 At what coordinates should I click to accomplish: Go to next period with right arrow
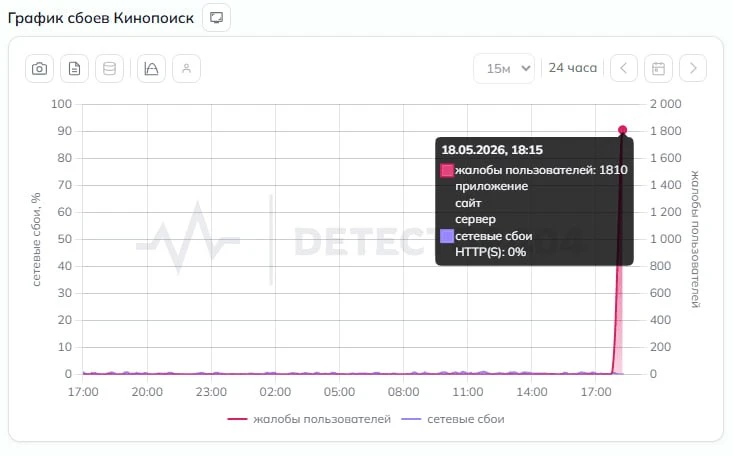point(693,68)
